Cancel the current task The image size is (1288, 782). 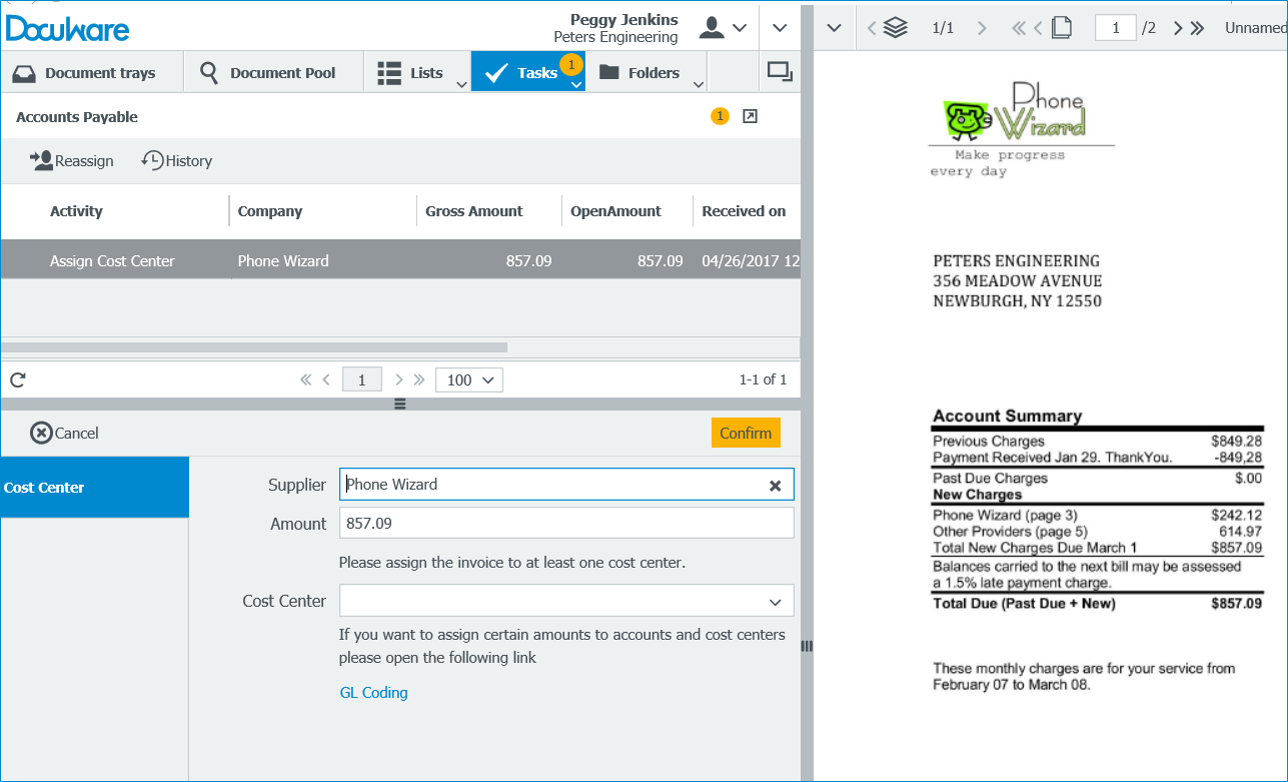pos(65,433)
